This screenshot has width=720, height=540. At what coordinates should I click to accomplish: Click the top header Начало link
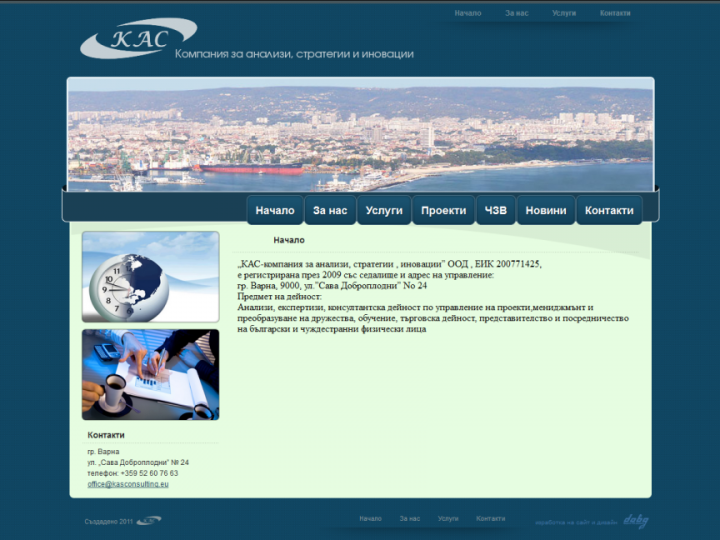468,13
